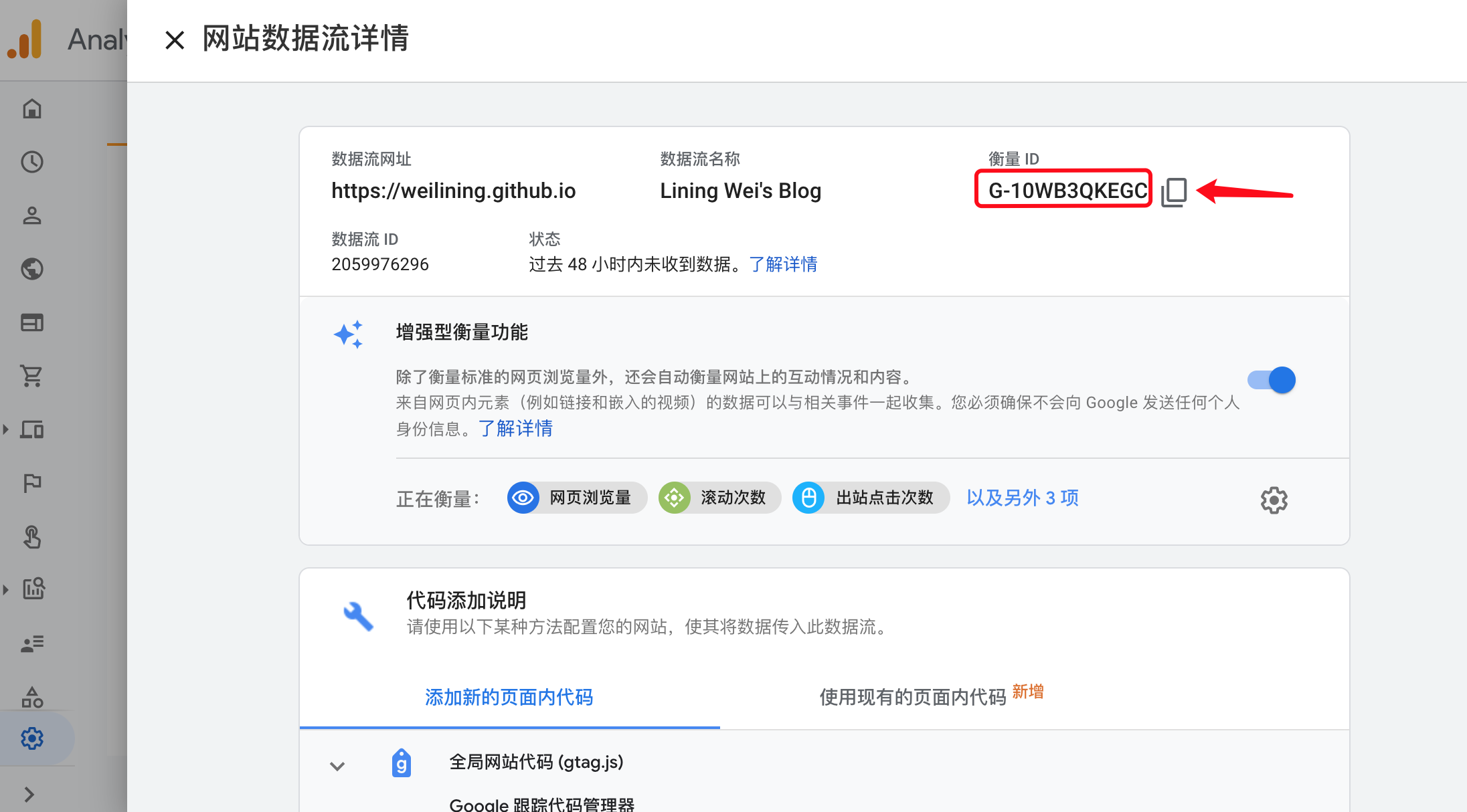Select Add new on-page tag tab

pyautogui.click(x=509, y=697)
